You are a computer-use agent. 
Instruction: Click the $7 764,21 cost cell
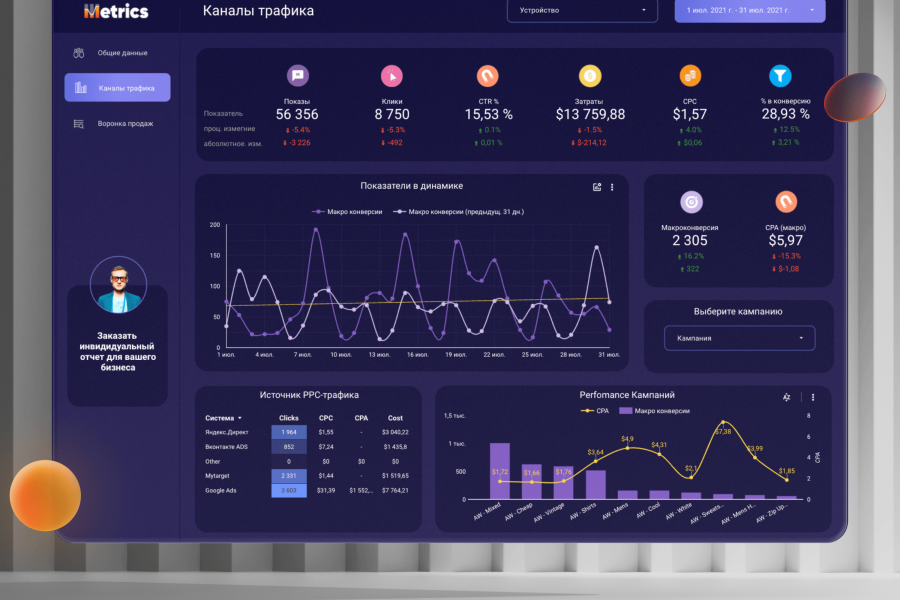click(395, 490)
